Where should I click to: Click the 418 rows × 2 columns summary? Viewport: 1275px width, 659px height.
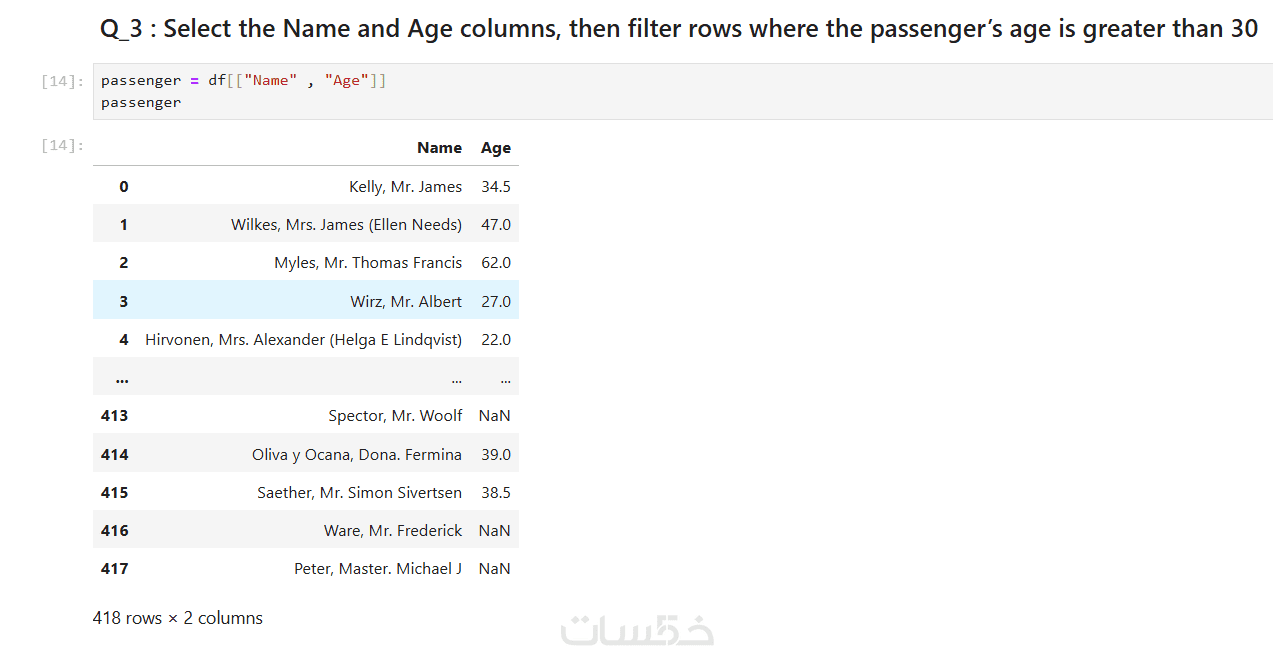[177, 618]
